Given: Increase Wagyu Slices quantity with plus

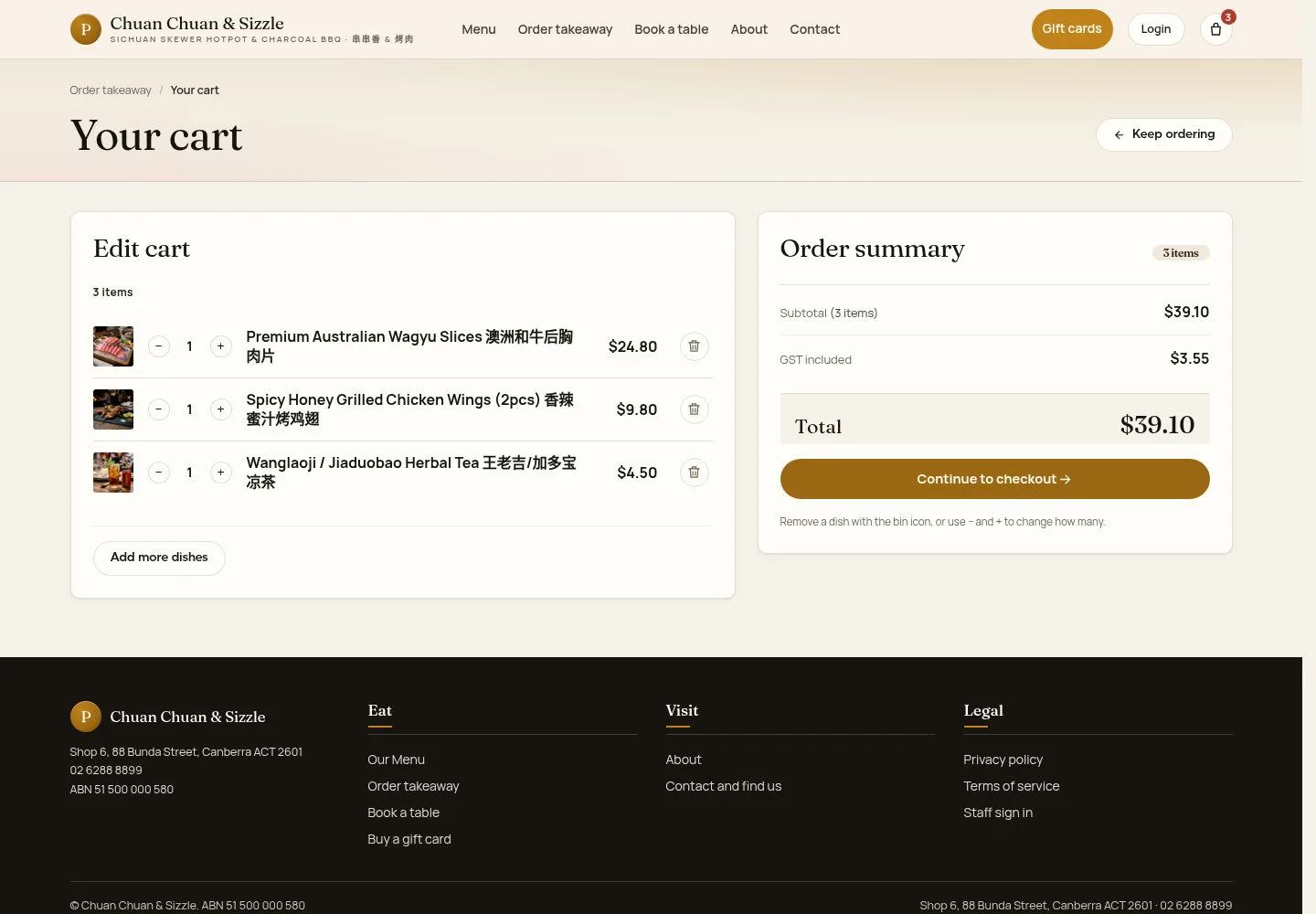Looking at the screenshot, I should point(220,346).
